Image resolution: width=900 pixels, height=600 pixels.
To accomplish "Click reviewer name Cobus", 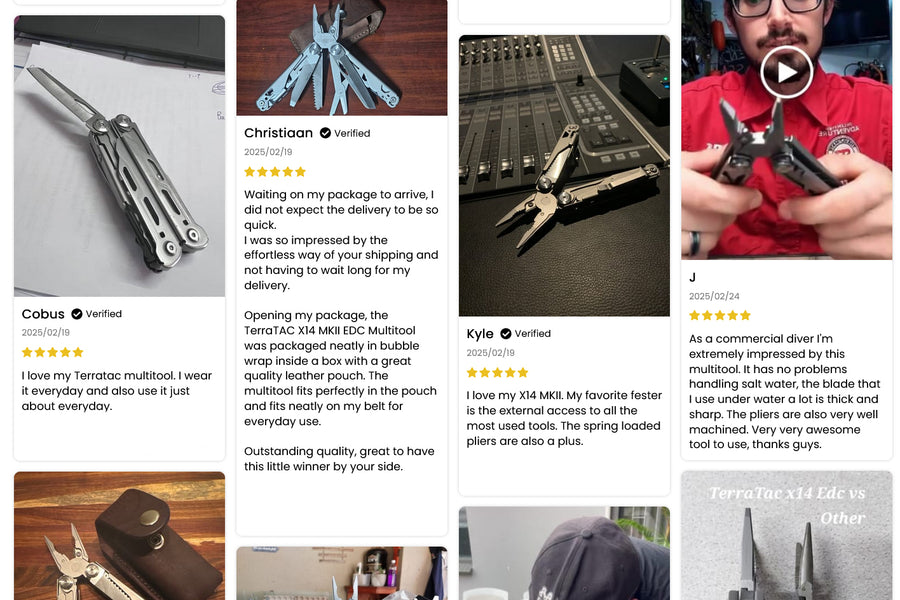I will [x=43, y=314].
